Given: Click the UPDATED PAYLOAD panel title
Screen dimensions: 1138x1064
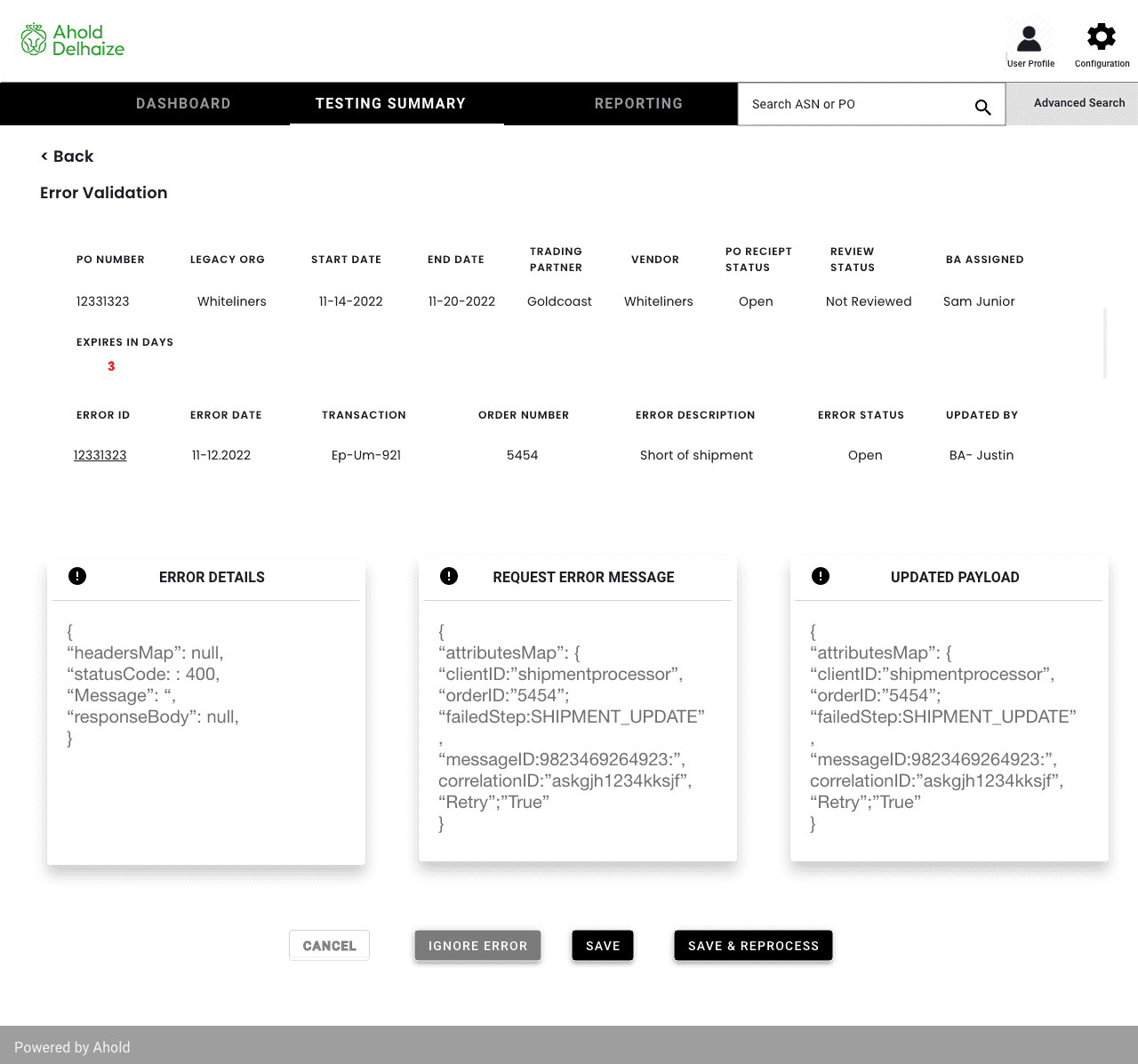Looking at the screenshot, I should (955, 577).
